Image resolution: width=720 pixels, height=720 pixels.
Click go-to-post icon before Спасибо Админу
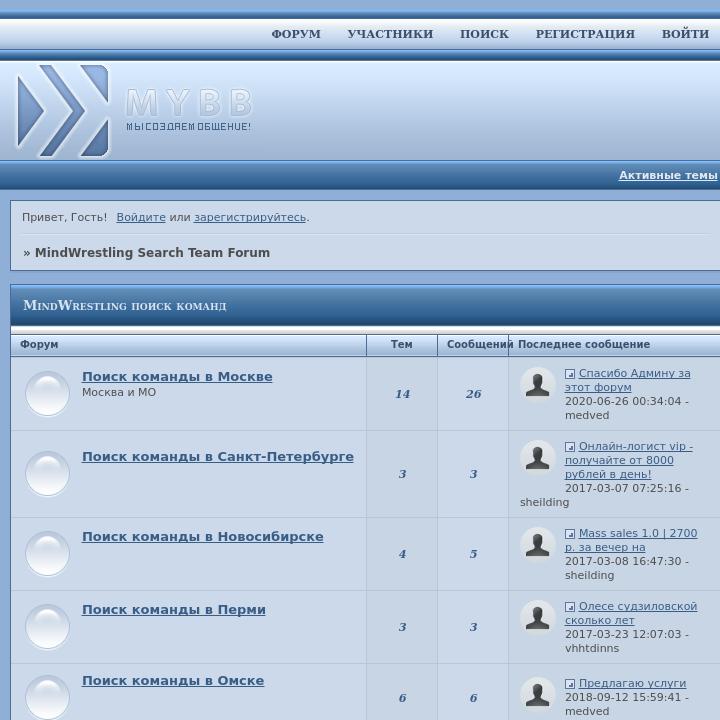tap(570, 374)
